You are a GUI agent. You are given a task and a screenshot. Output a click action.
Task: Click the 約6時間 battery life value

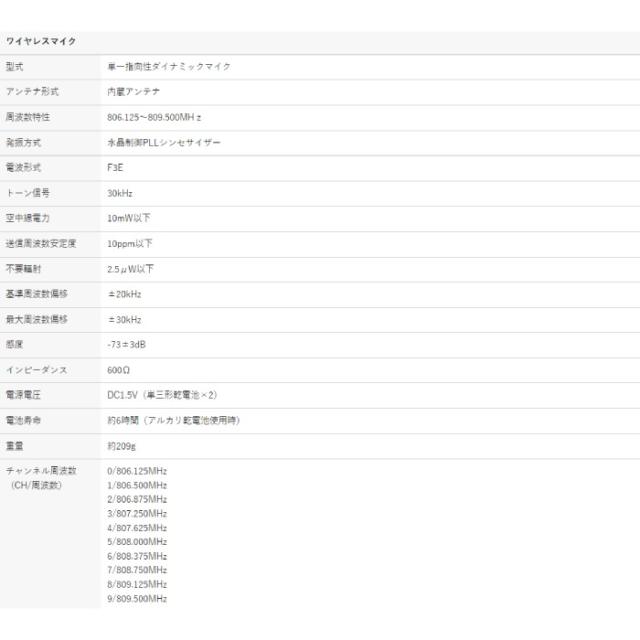[174, 420]
